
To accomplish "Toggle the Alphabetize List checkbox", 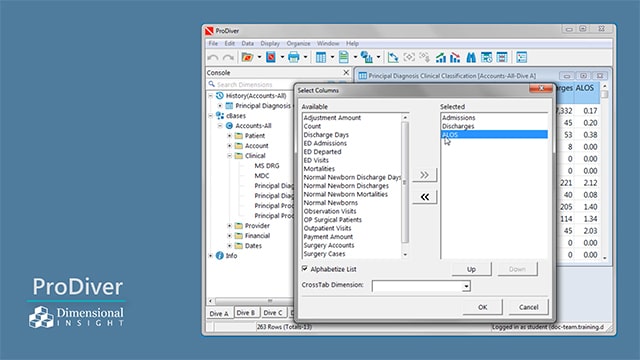I will 304,269.
